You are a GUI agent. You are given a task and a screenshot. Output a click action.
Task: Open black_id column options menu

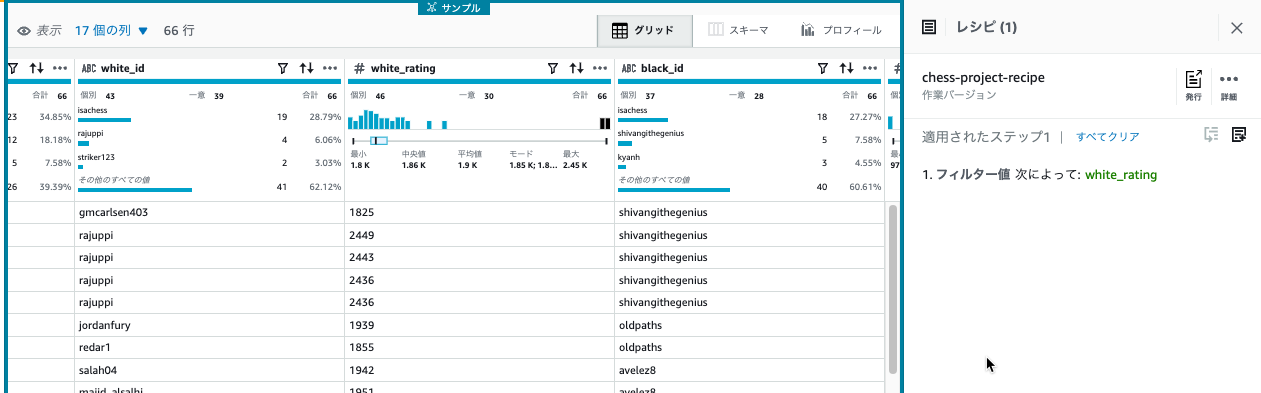(x=870, y=69)
